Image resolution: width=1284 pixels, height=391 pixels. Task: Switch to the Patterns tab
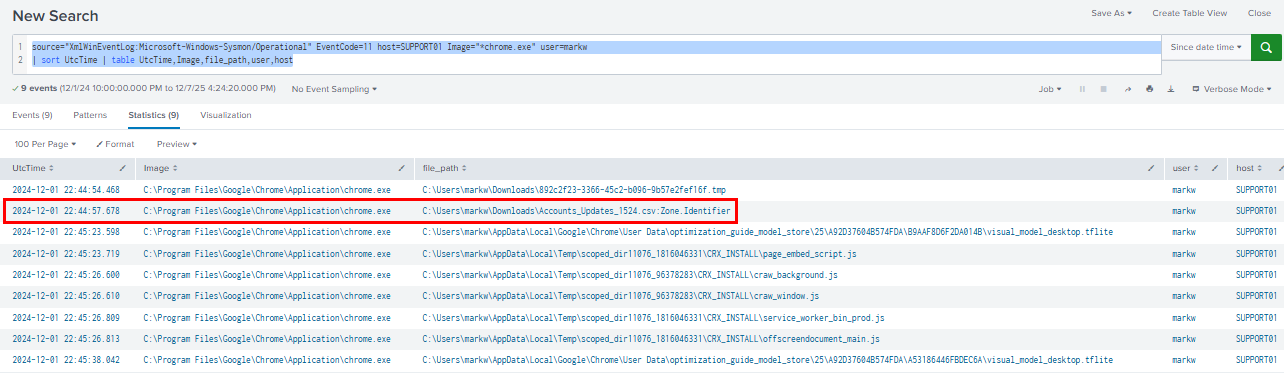tap(90, 115)
